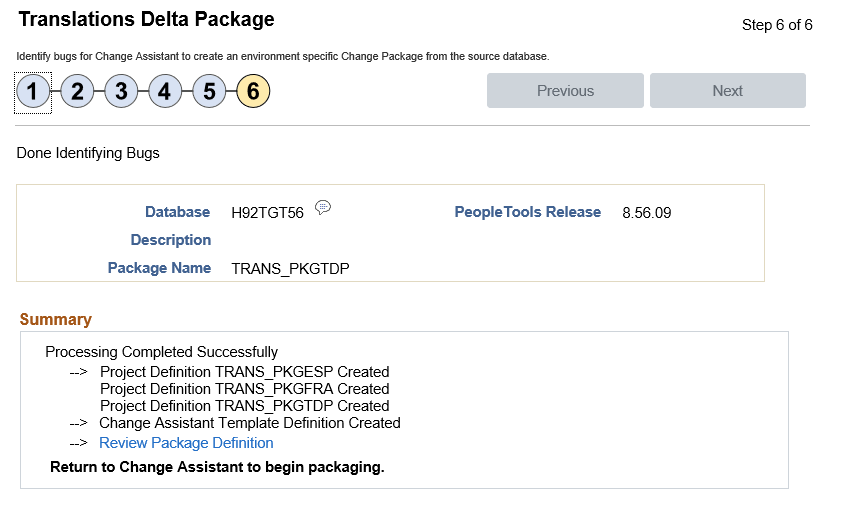This screenshot has height=508, width=844.
Task: Click the Done Identifying Bugs status text
Action: pos(88,153)
